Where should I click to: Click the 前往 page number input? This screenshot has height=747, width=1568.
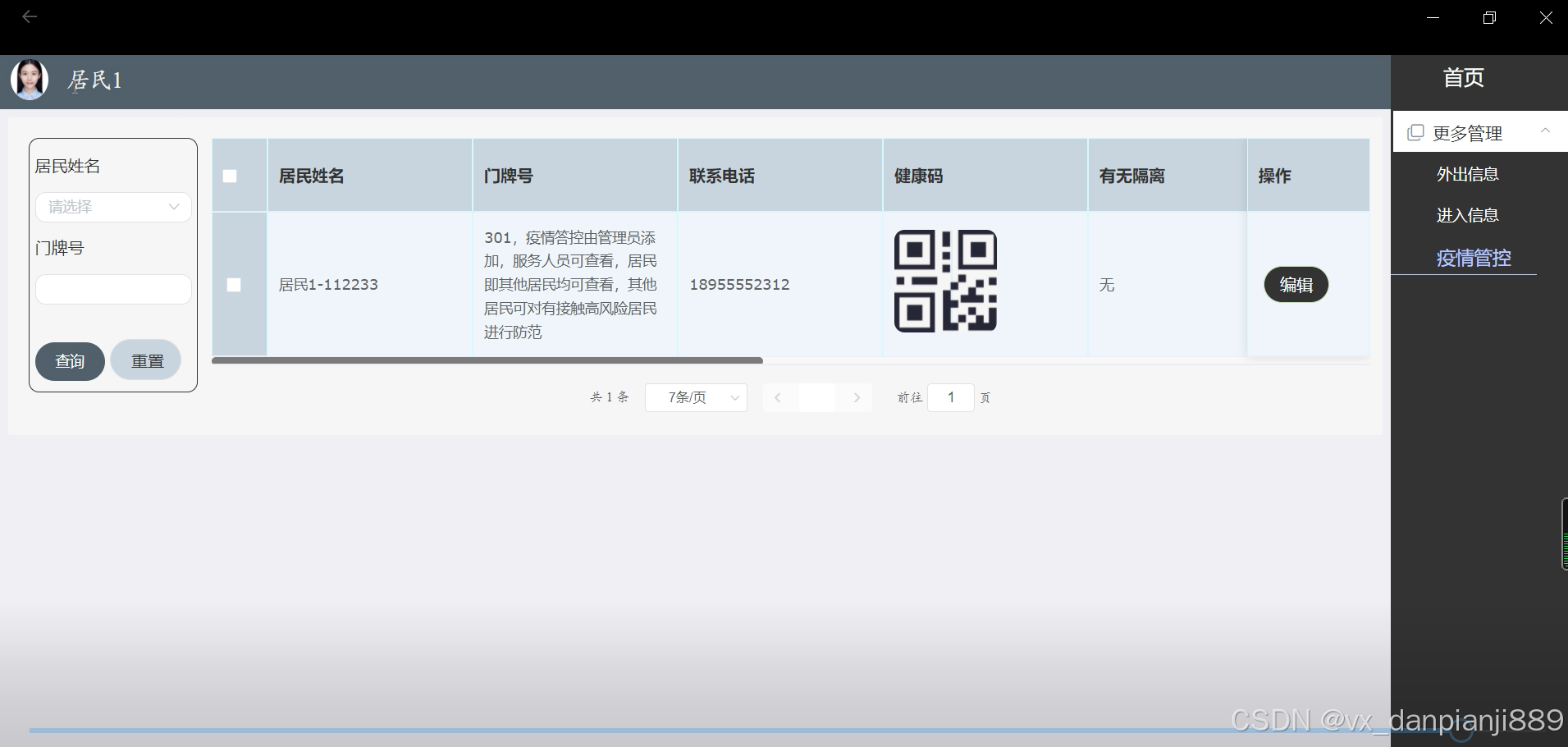coord(951,397)
